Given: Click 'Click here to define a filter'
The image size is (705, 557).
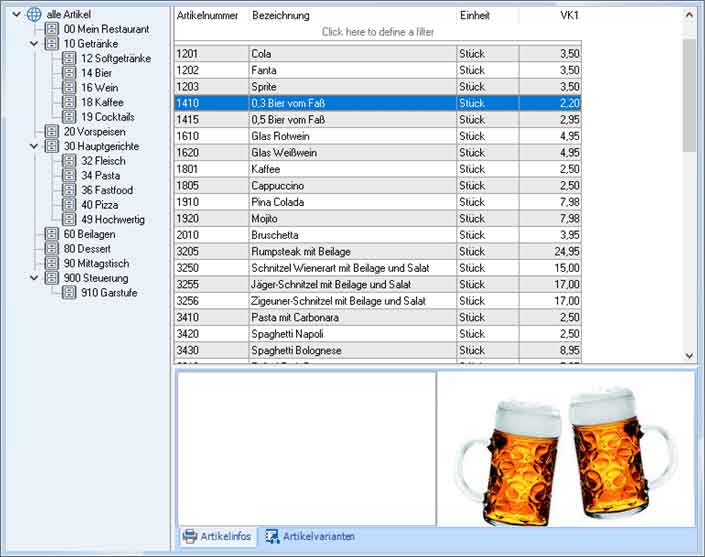Looking at the screenshot, I should 378,32.
